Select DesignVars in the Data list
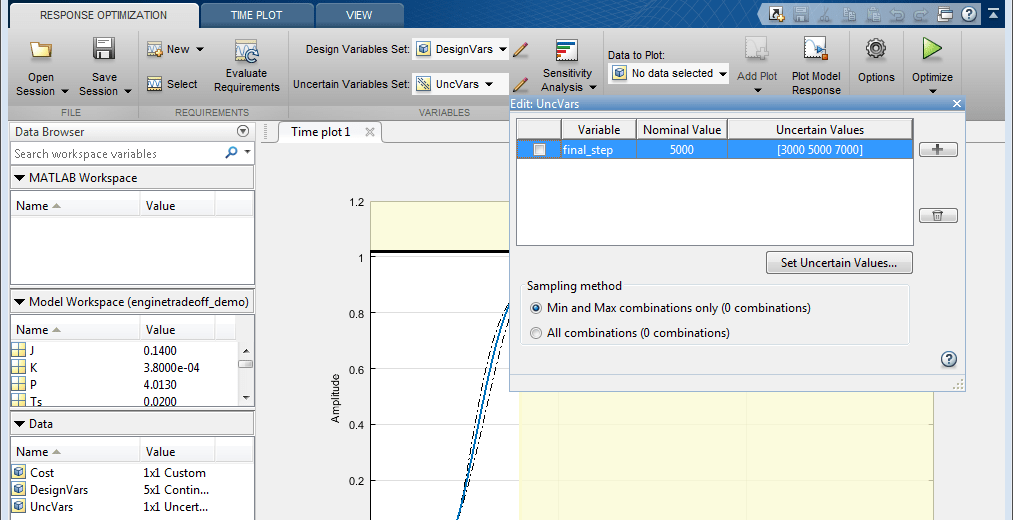Viewport: 1014px width, 520px height. [x=59, y=490]
